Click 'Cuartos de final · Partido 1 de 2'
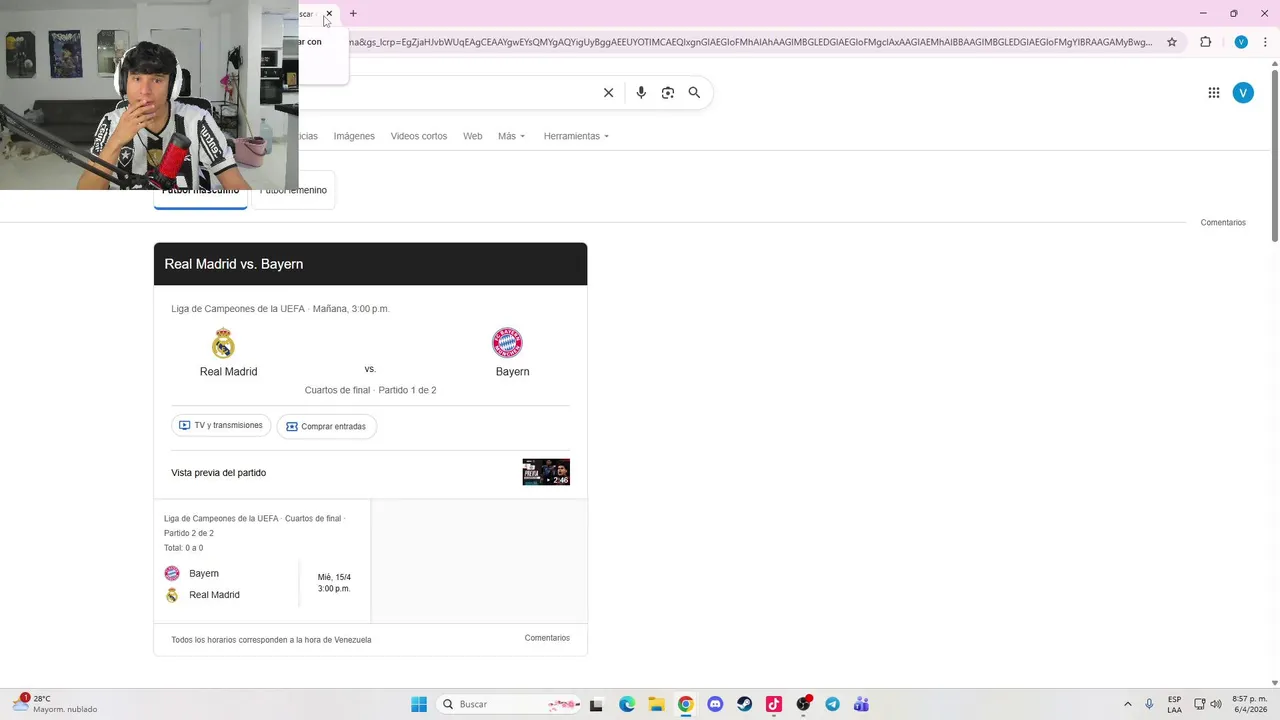Screen dimensions: 1280x720 coord(370,390)
